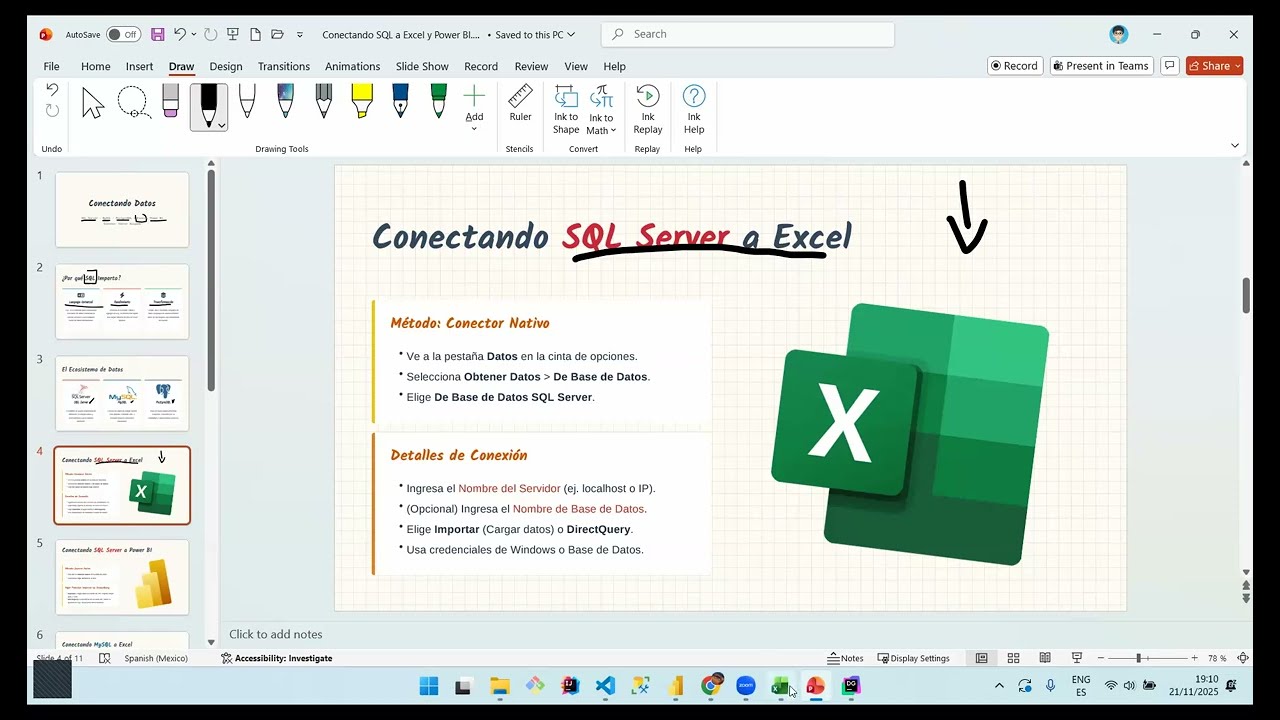
Task: Switch to the Insert tab
Action: 139,66
